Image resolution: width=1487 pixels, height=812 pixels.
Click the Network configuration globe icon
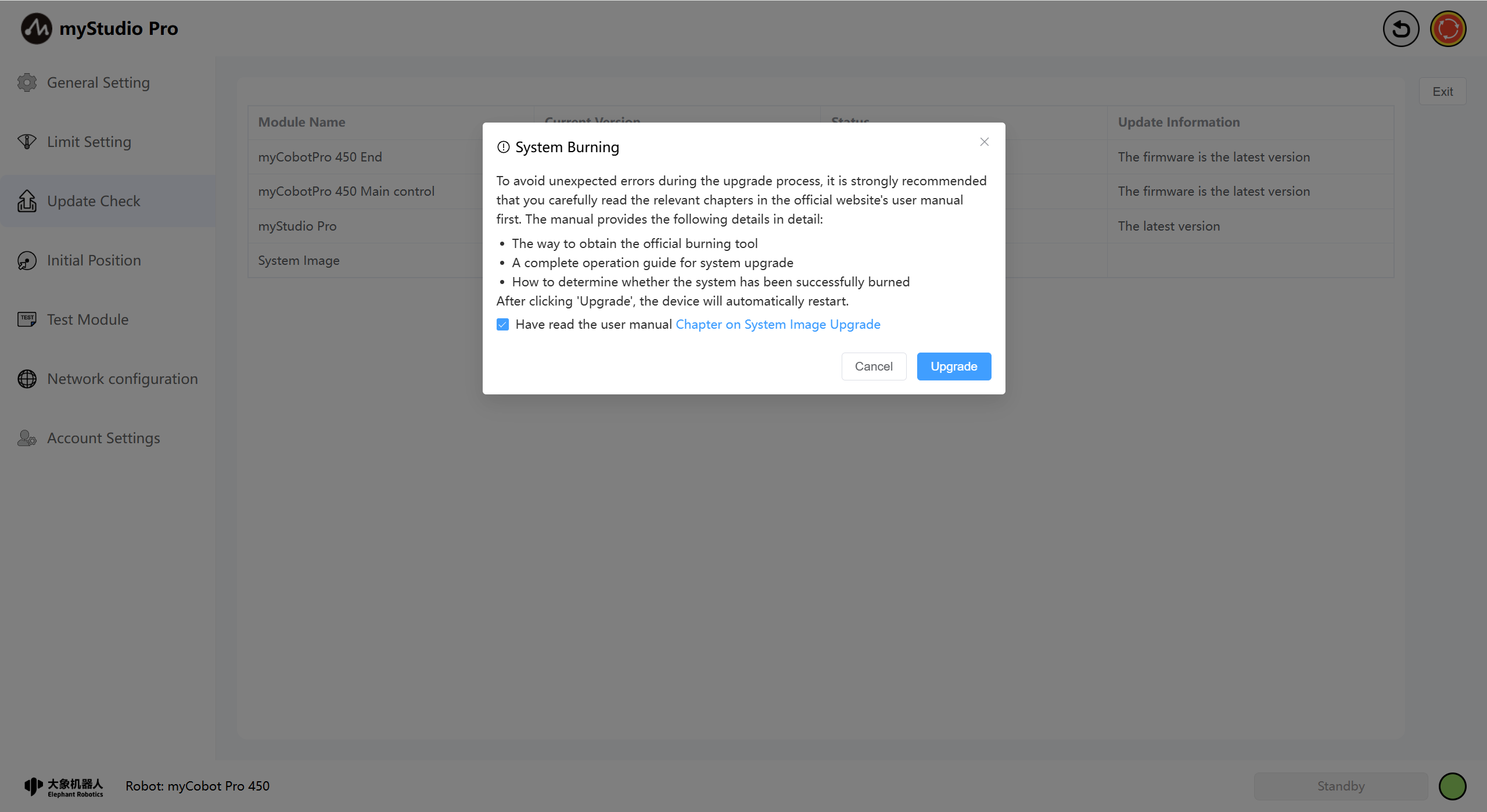coord(27,379)
